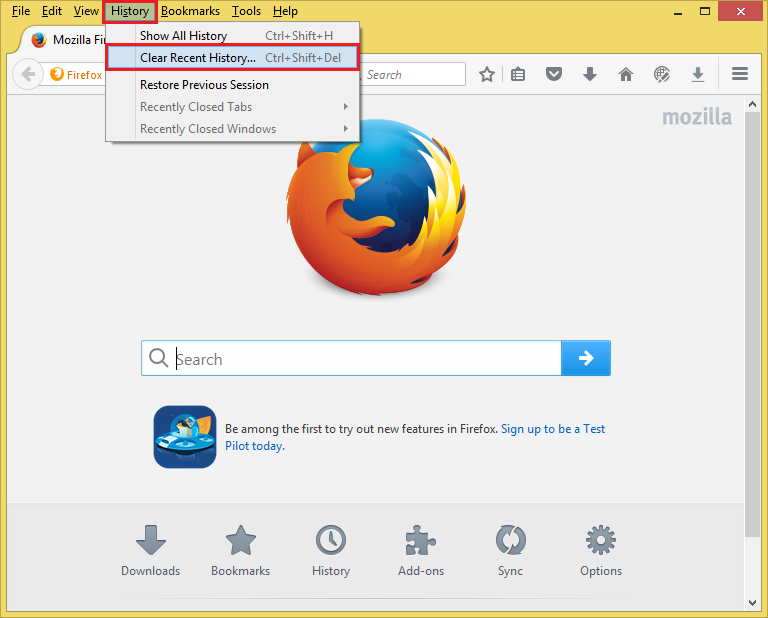Click scrollbar down arrow
Screen dimensions: 768x618
(752, 603)
